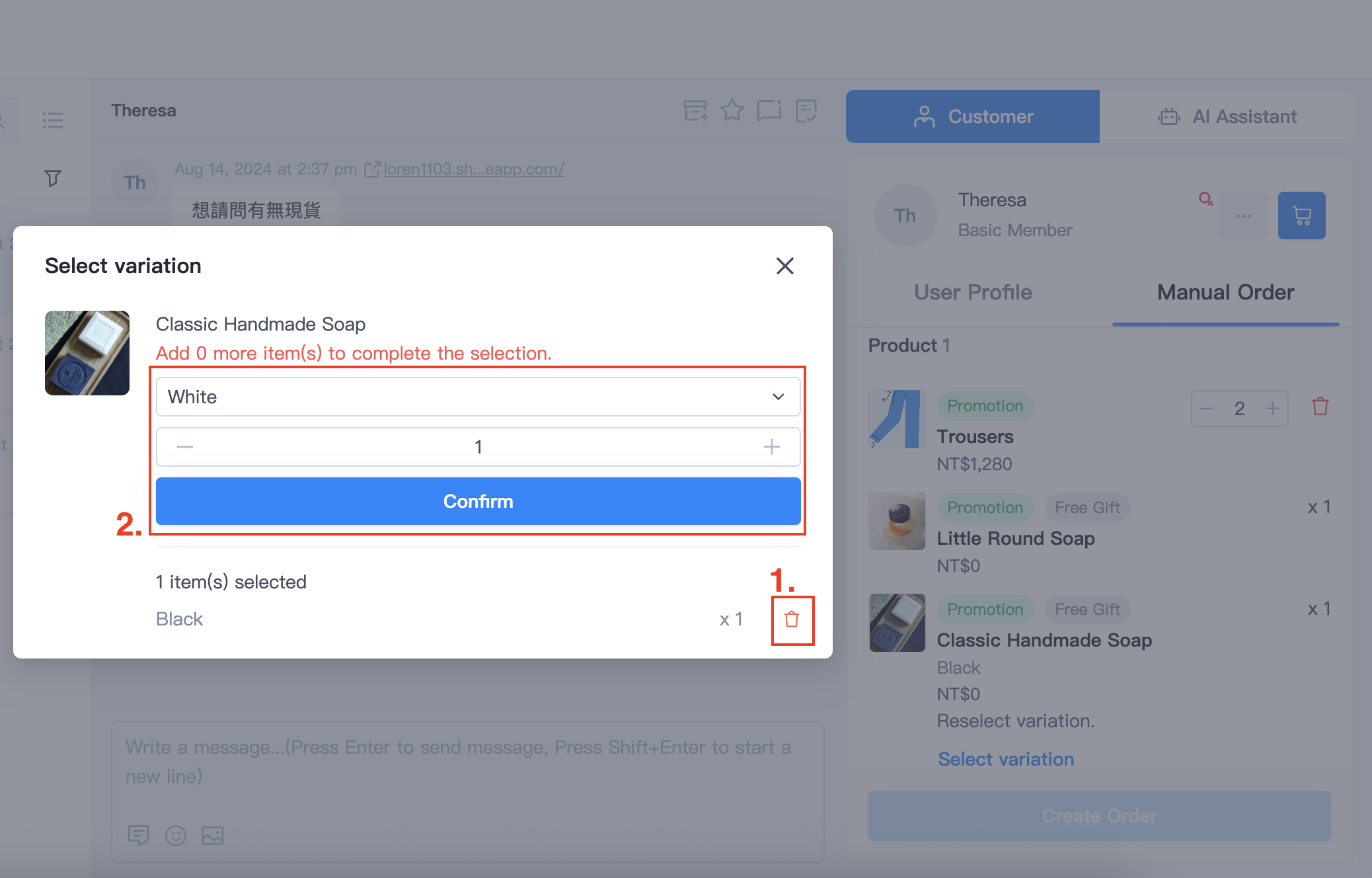
Task: Click the star conversation icon
Action: pos(732,110)
